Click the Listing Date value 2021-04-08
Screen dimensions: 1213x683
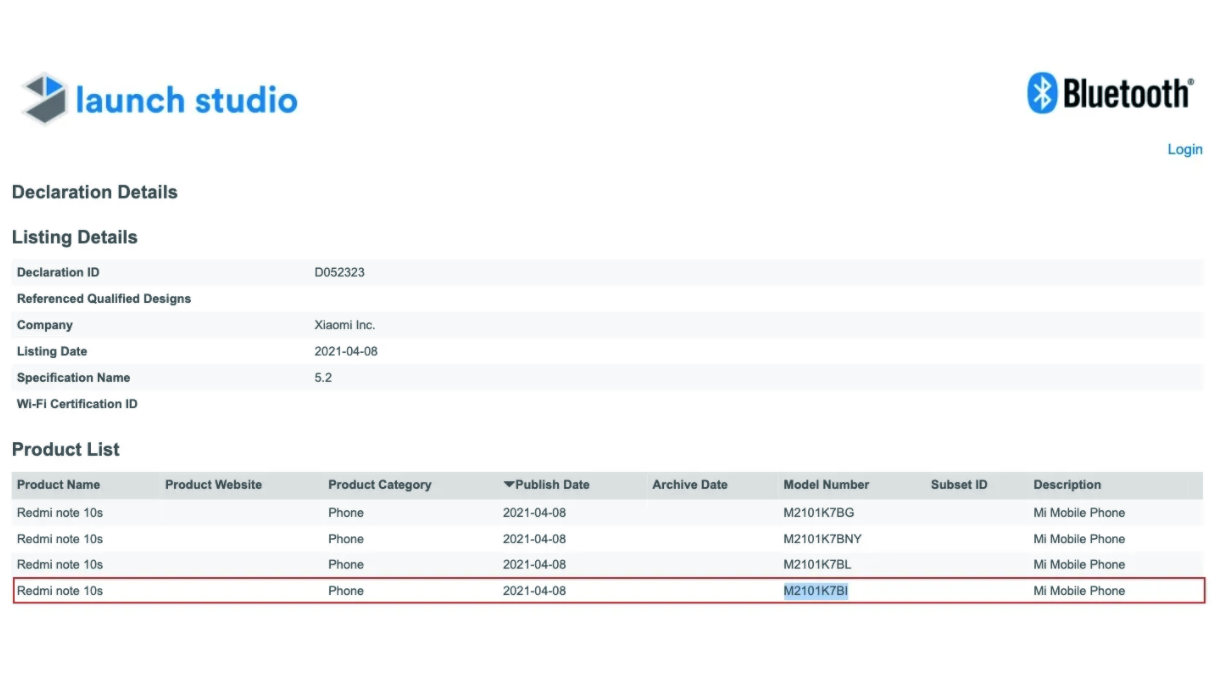[346, 351]
